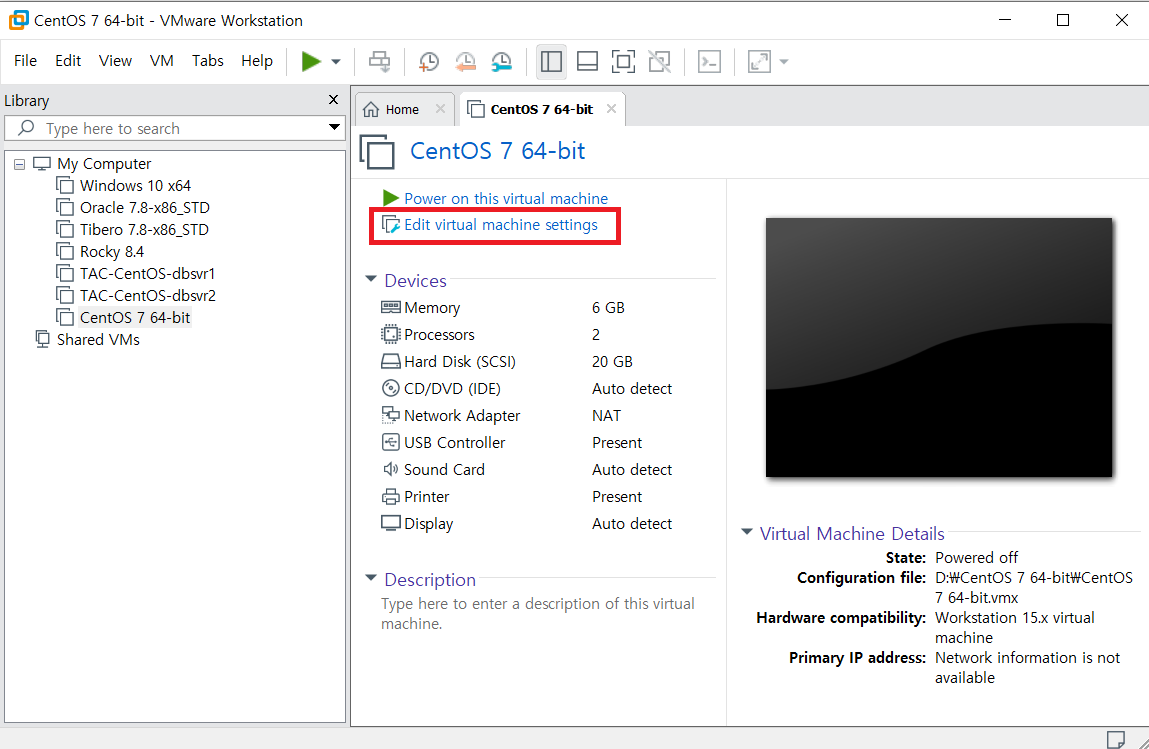Collapse the Virtual Machine Details section
The image size is (1149, 749).
tap(747, 532)
